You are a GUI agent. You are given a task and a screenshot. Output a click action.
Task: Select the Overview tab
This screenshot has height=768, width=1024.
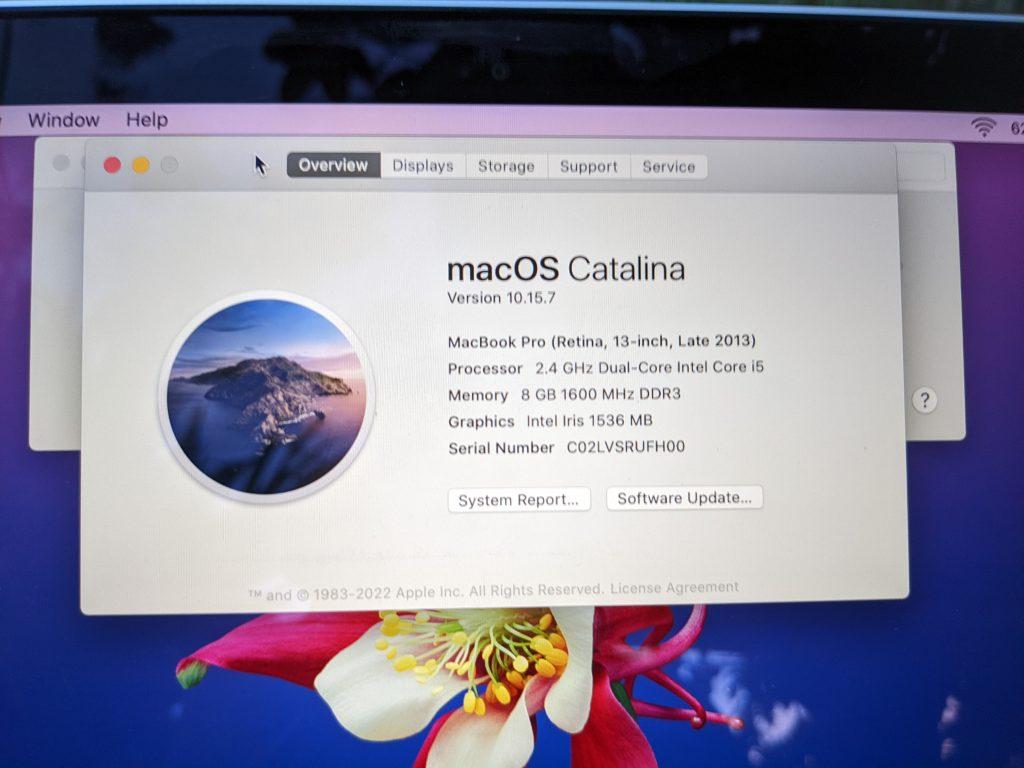[x=333, y=165]
